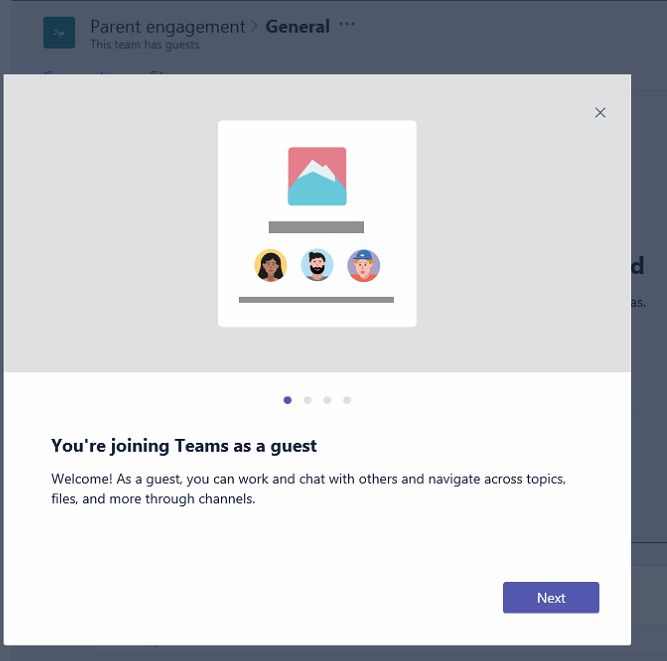The image size is (667, 661).
Task: Open more options ellipsis beside General
Action: [347, 24]
